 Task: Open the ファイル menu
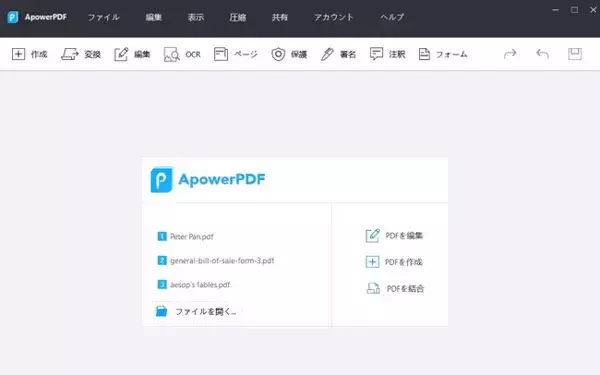pos(104,17)
